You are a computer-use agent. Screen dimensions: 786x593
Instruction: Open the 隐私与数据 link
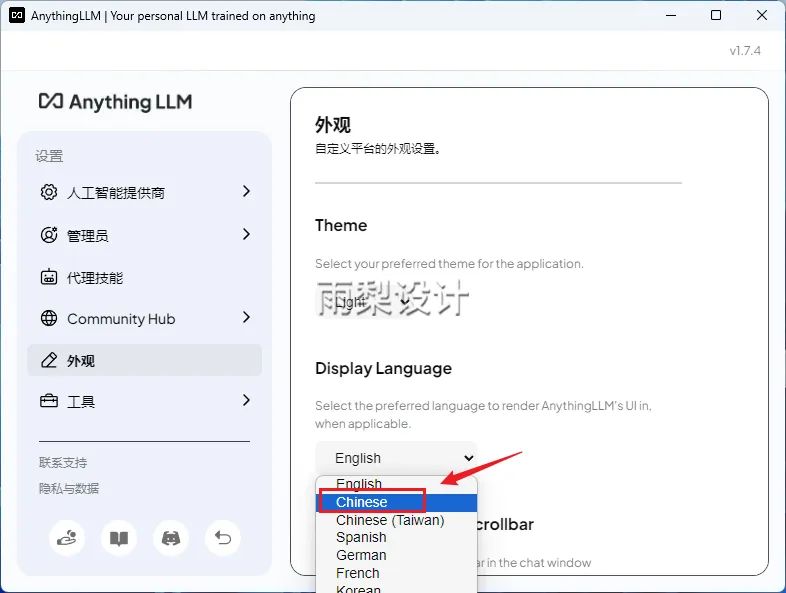tap(69, 488)
